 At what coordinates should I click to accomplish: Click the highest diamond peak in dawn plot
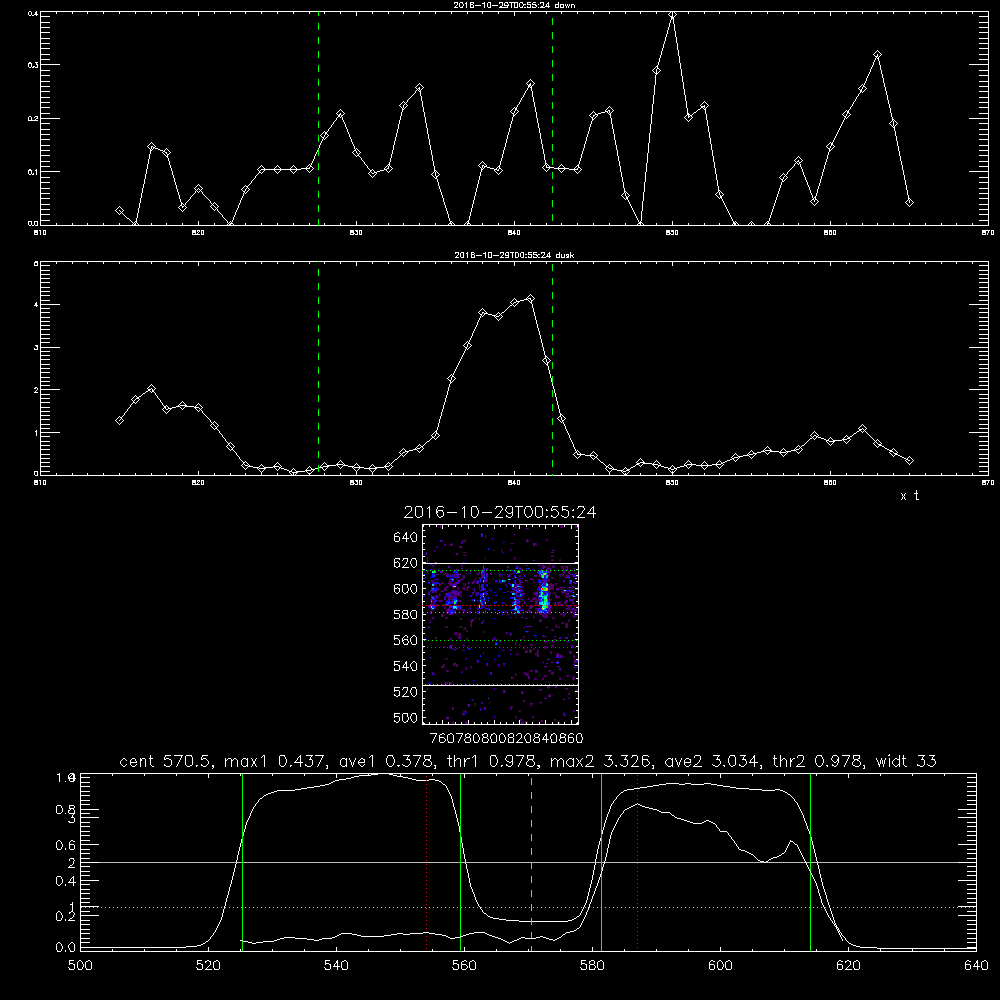click(672, 15)
